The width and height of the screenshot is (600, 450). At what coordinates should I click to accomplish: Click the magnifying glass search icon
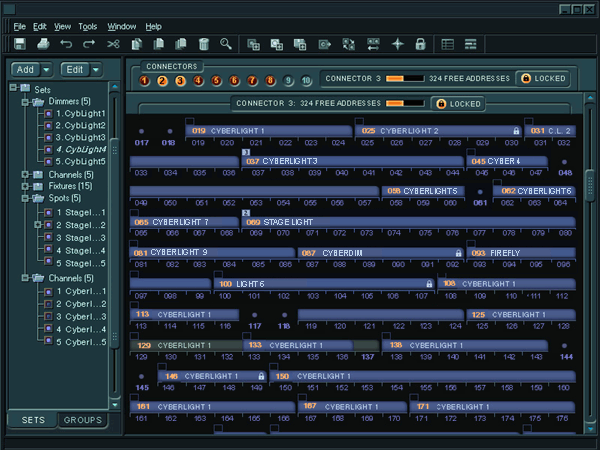pos(227,44)
